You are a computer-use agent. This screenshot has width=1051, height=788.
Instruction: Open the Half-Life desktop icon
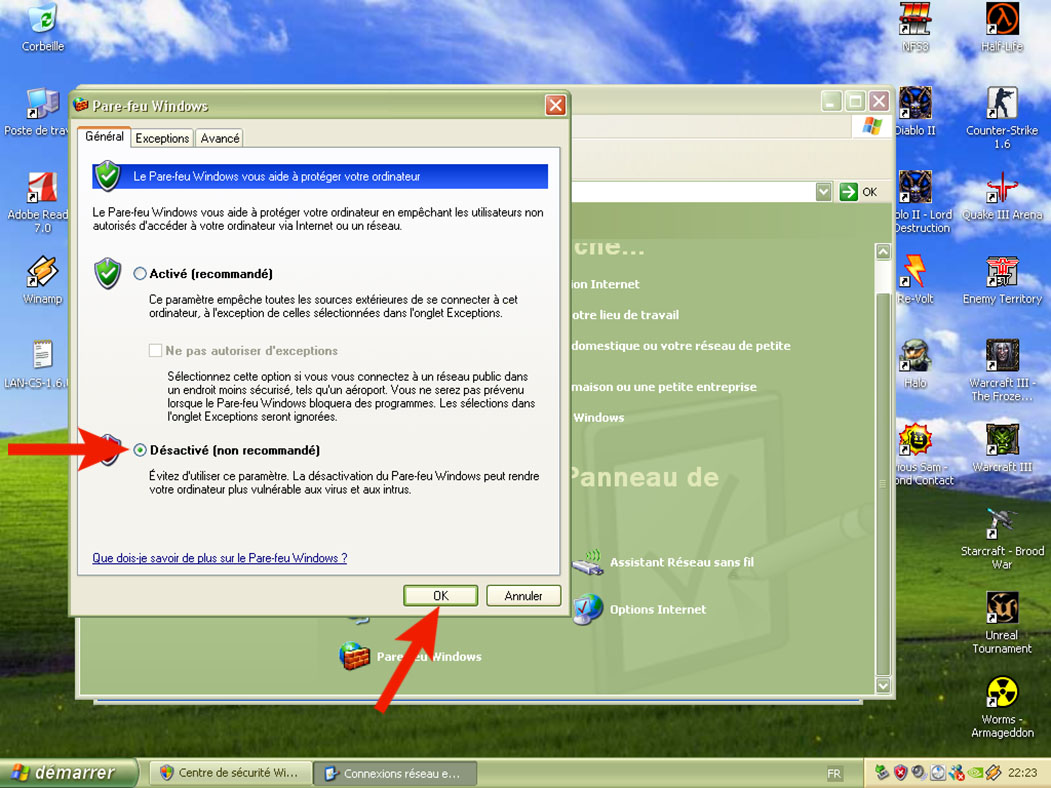tap(1001, 20)
